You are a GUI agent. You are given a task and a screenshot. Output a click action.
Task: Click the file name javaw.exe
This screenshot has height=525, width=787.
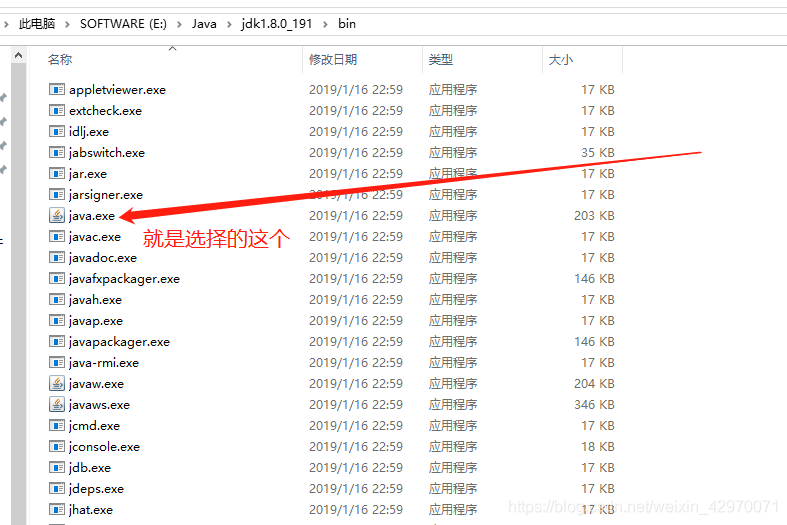coord(96,384)
